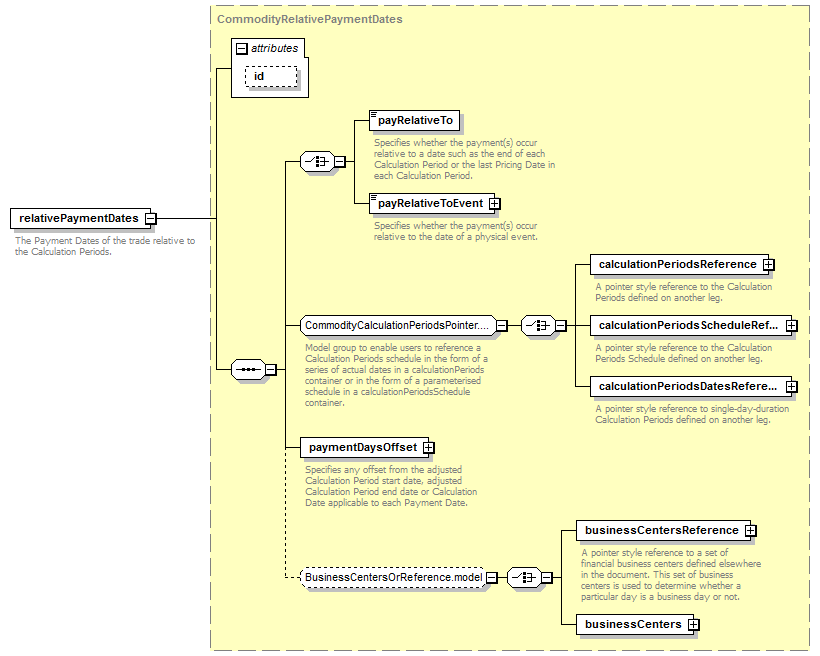Select the payRelativeTo element
Viewport: 820px width, 656px height.
tap(415, 121)
